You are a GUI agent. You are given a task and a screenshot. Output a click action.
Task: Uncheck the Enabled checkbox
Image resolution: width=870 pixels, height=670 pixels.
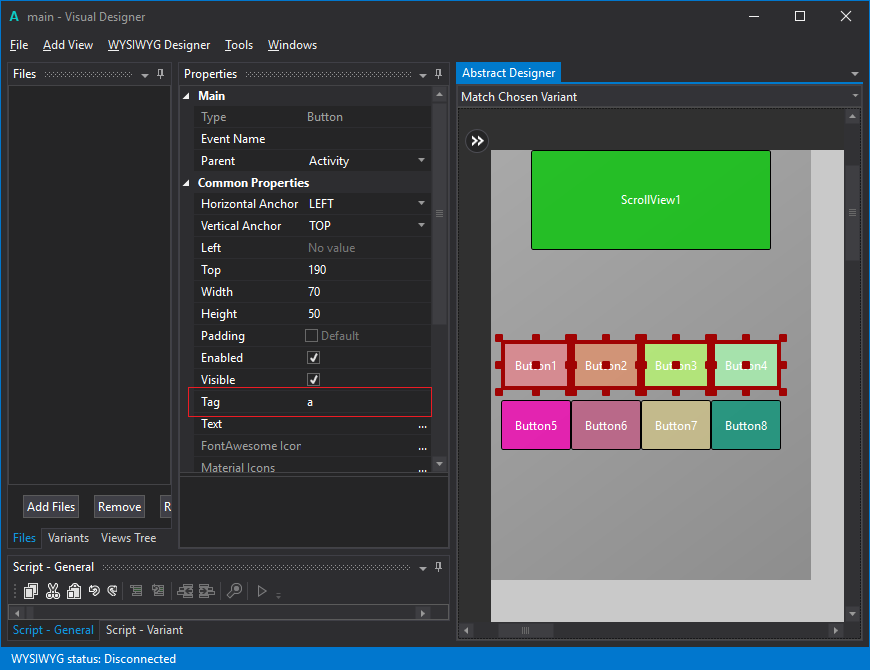pos(313,358)
